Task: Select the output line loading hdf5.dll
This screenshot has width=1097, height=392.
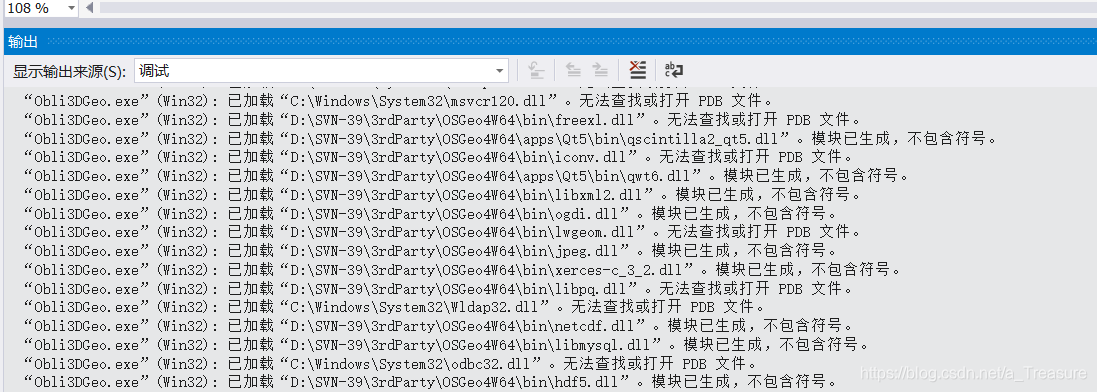Action: click(x=431, y=383)
